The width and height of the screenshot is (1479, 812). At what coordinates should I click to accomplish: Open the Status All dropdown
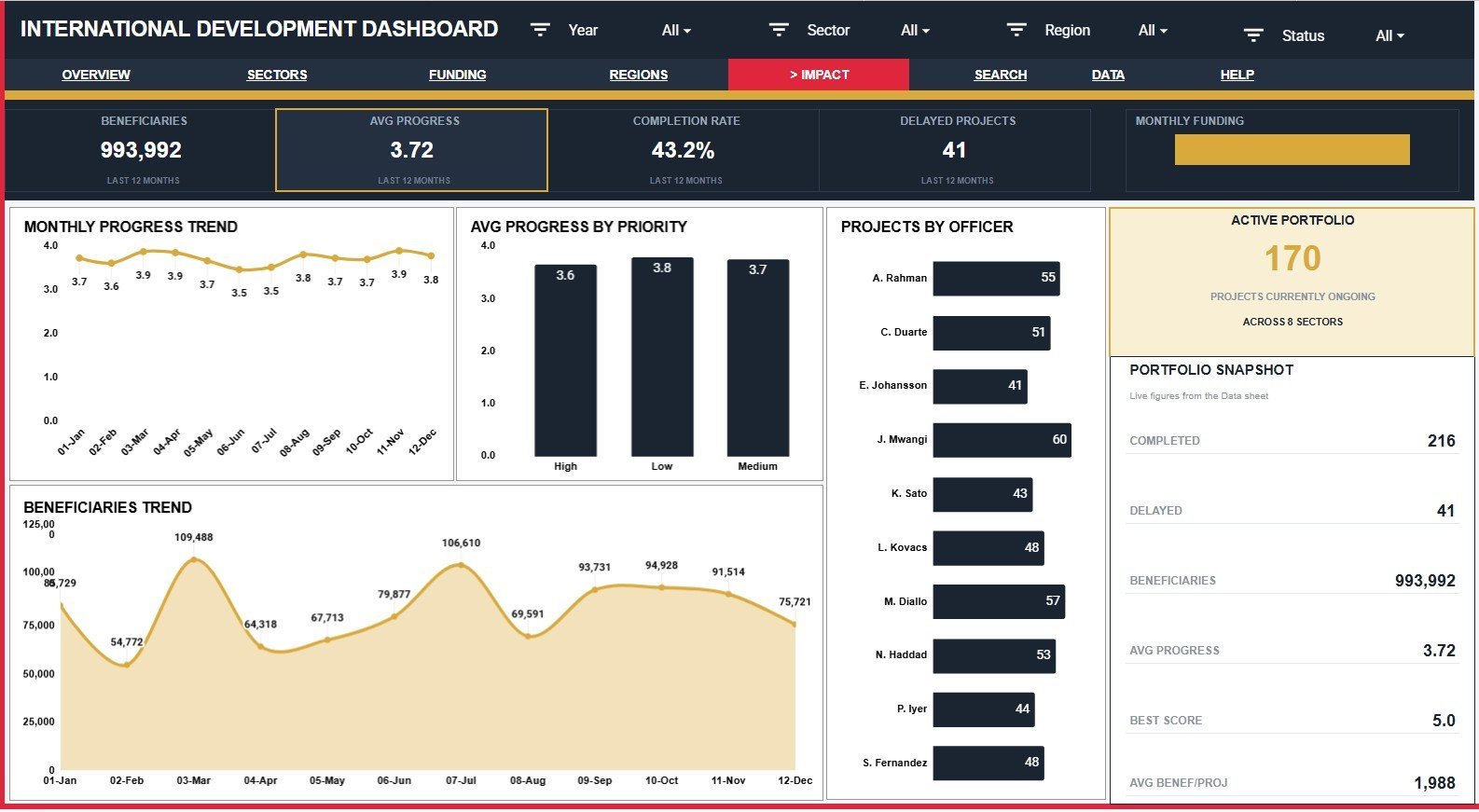click(1389, 35)
